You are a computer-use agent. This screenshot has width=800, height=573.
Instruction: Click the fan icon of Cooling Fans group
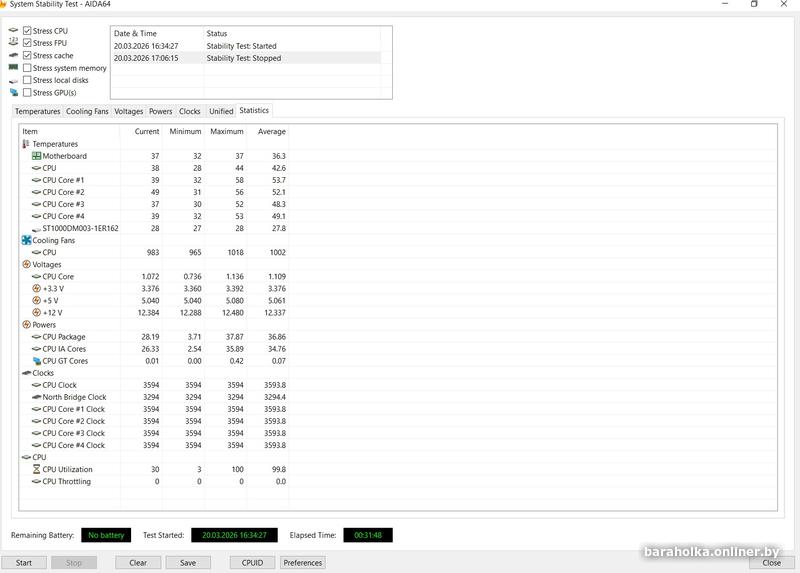[x=27, y=240]
